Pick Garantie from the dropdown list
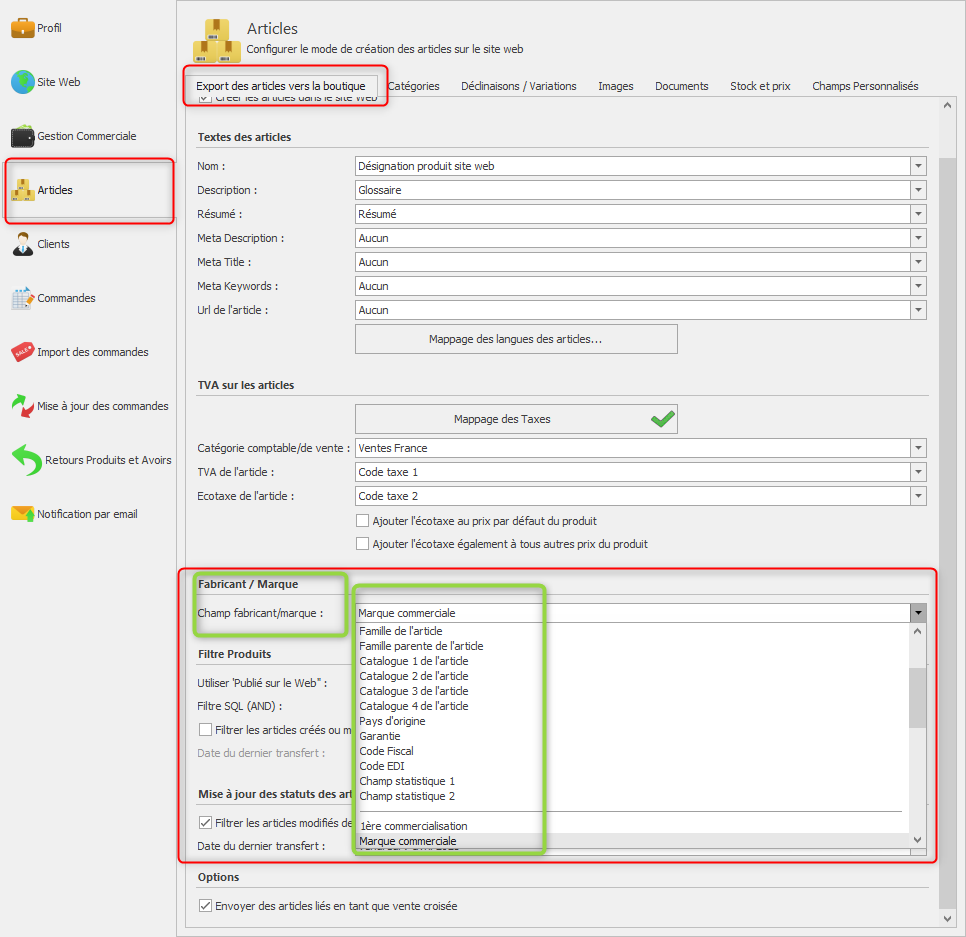This screenshot has width=966, height=937. pos(633,736)
